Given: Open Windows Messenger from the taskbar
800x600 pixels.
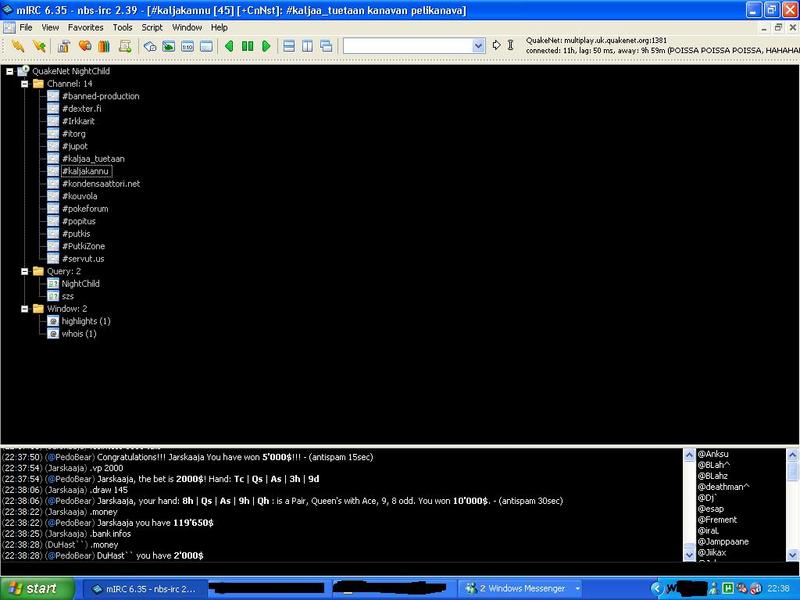Looking at the screenshot, I should pyautogui.click(x=508, y=588).
